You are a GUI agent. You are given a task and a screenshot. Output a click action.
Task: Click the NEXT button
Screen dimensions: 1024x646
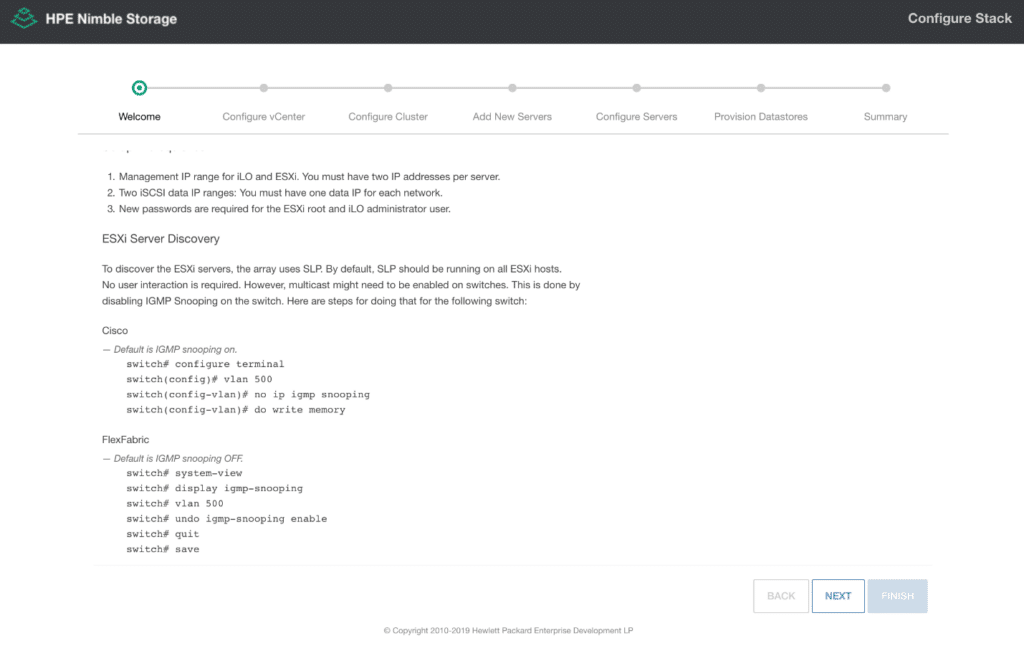[x=838, y=596]
